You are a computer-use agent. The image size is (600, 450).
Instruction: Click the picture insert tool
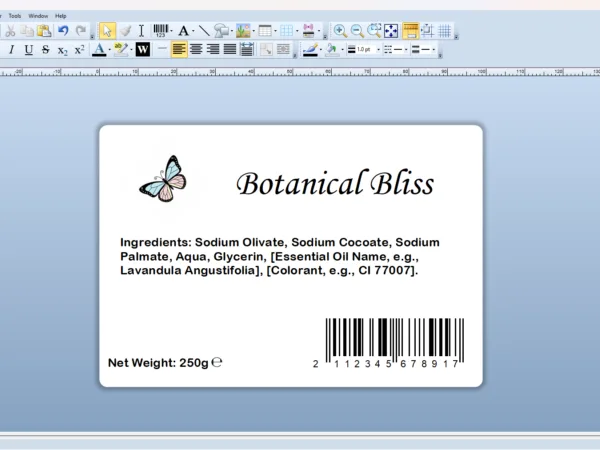242,31
